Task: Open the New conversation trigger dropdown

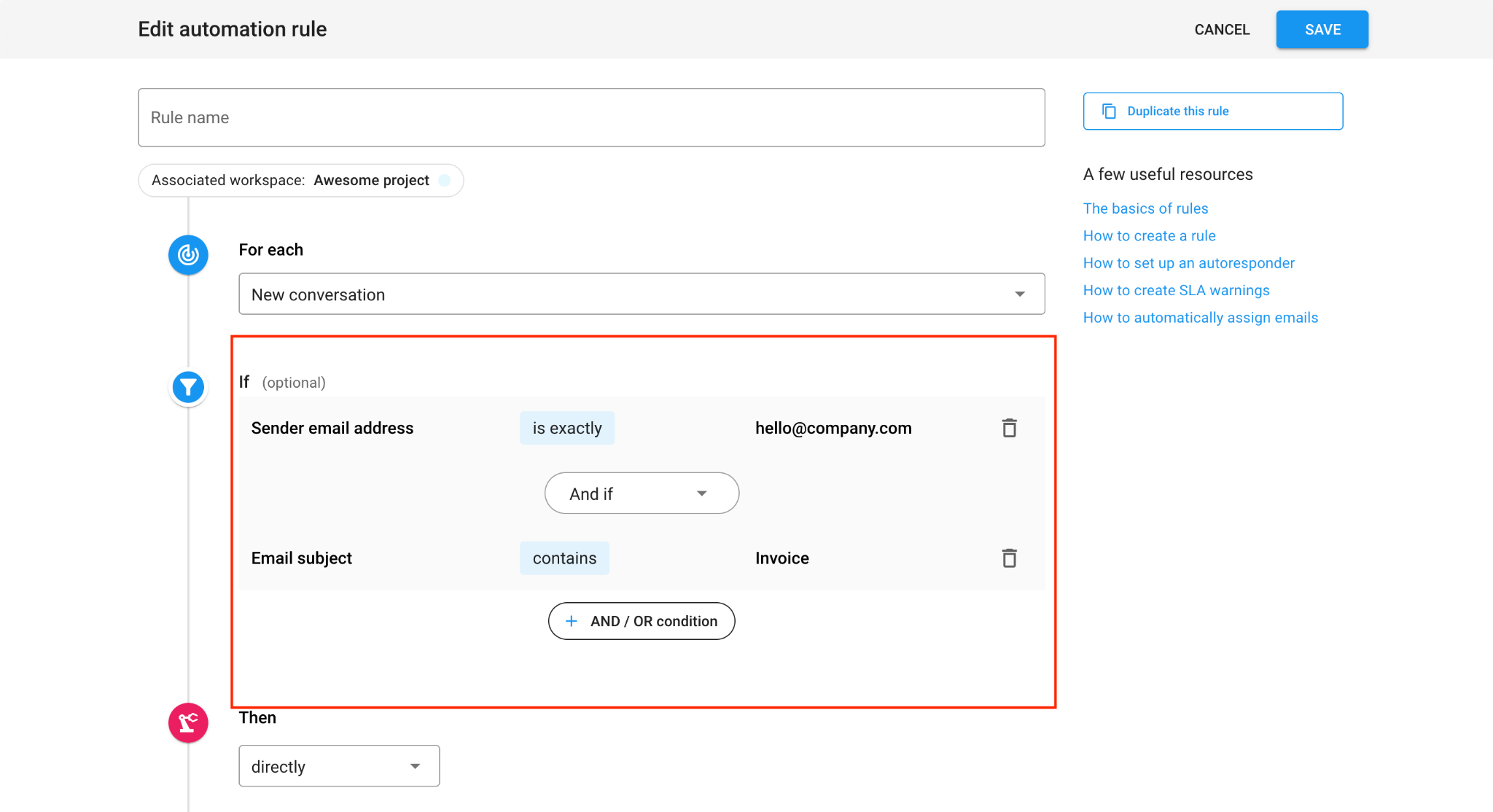Action: click(x=642, y=294)
